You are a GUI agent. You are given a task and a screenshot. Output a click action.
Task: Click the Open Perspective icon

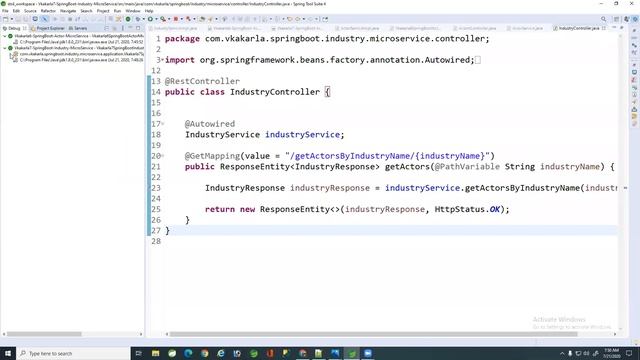point(616,19)
